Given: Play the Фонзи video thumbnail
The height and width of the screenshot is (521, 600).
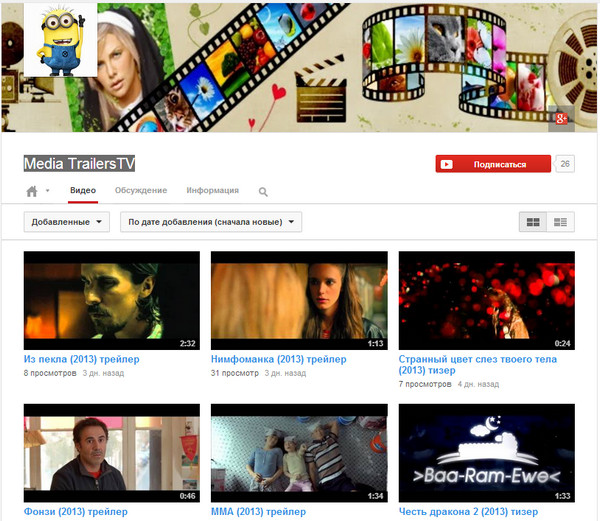Looking at the screenshot, I should point(112,453).
